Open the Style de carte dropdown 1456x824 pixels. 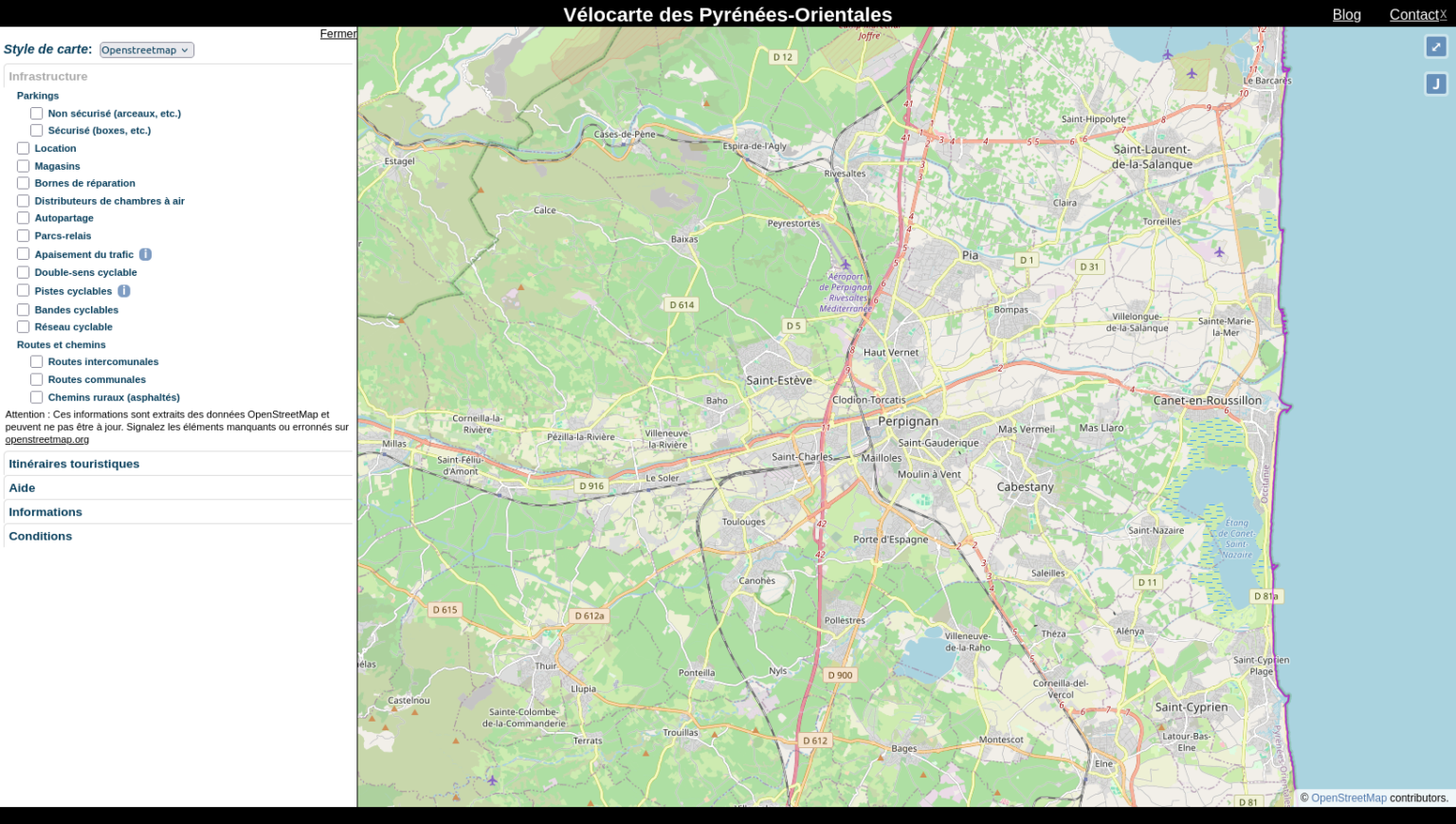click(x=146, y=50)
